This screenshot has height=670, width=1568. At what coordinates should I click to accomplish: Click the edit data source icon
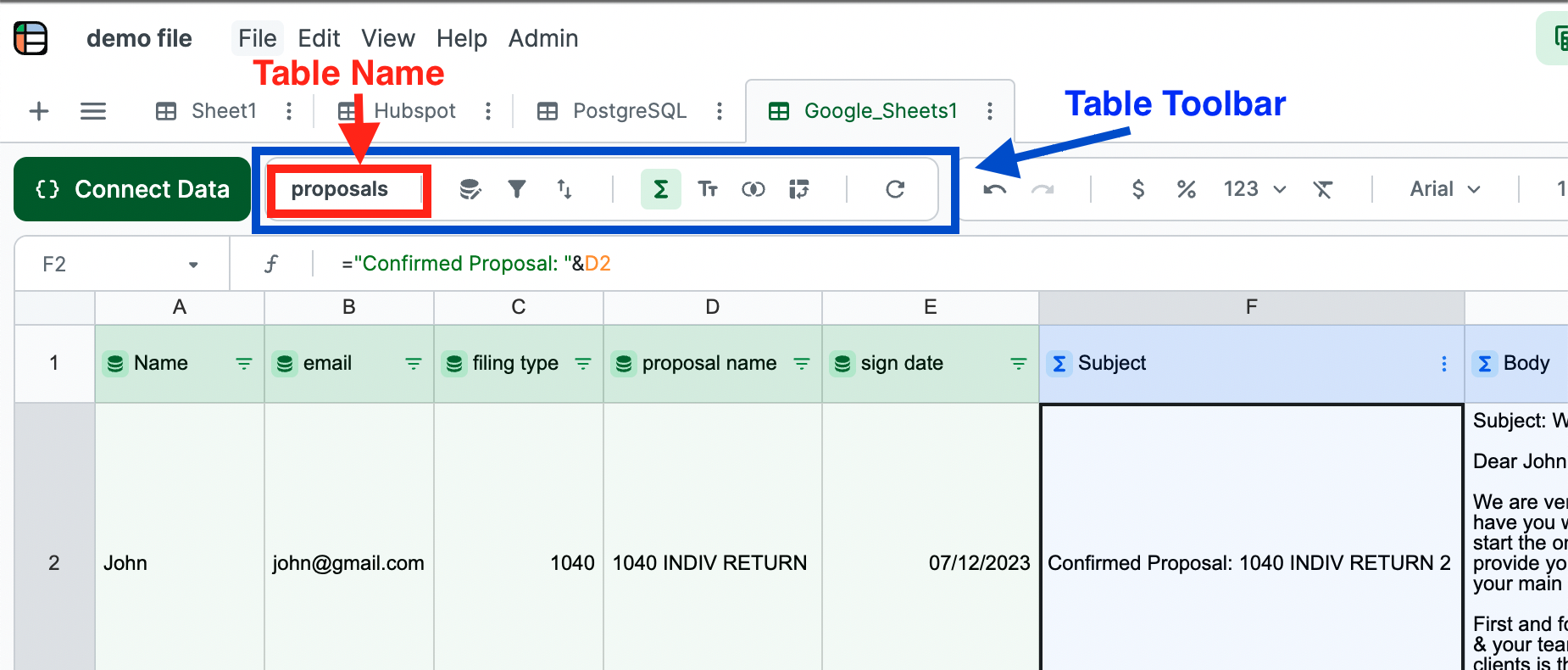[470, 189]
